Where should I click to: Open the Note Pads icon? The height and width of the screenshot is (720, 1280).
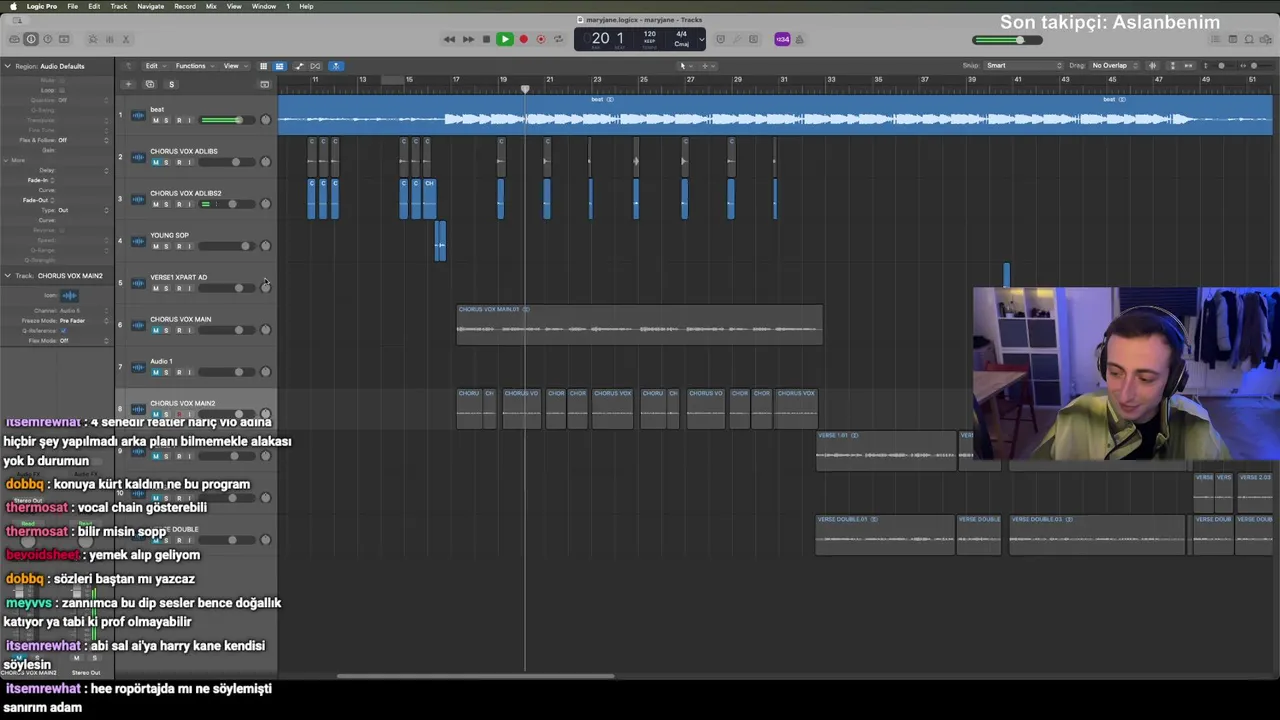1233,39
